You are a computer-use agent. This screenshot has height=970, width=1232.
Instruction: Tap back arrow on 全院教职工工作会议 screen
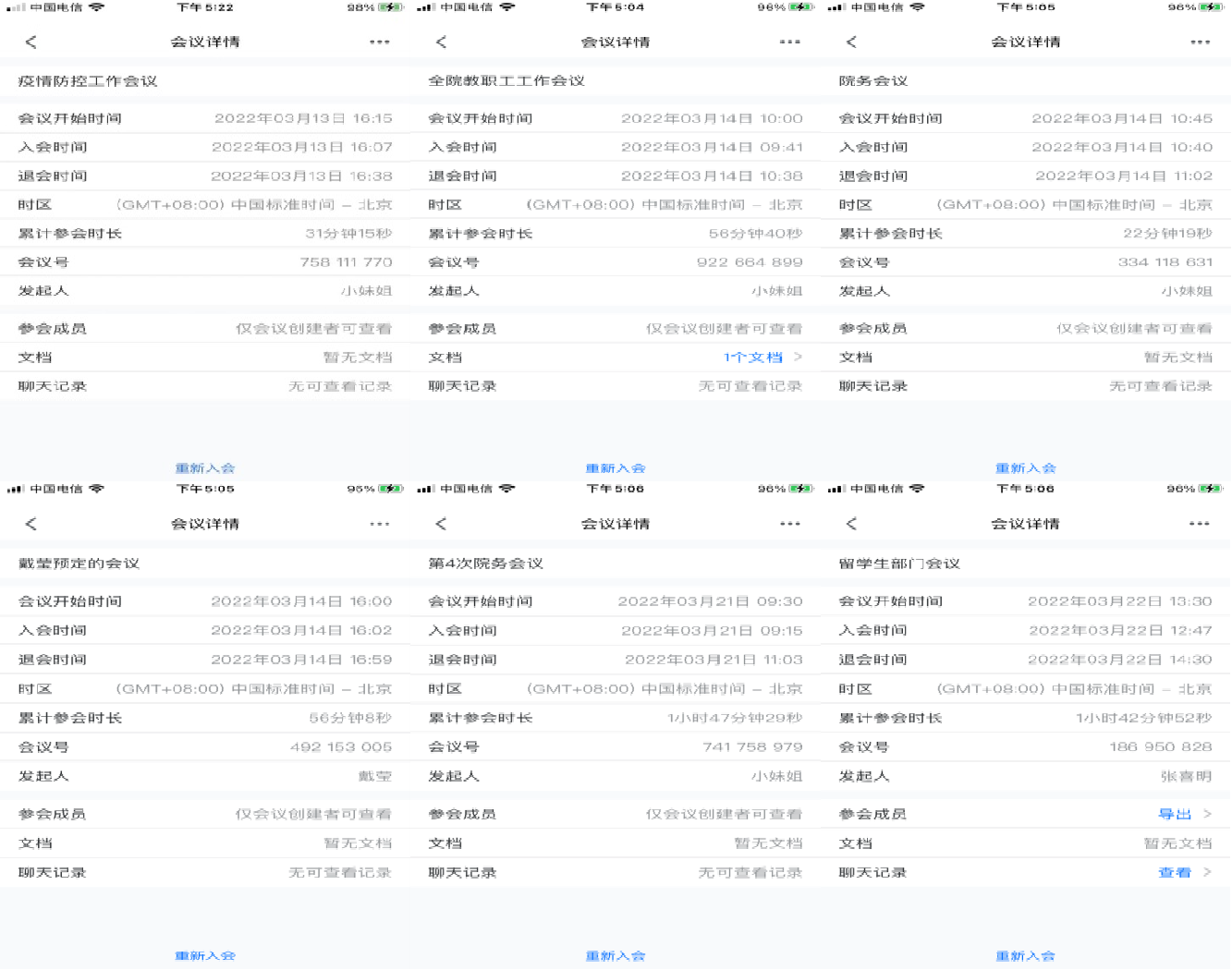pos(441,42)
